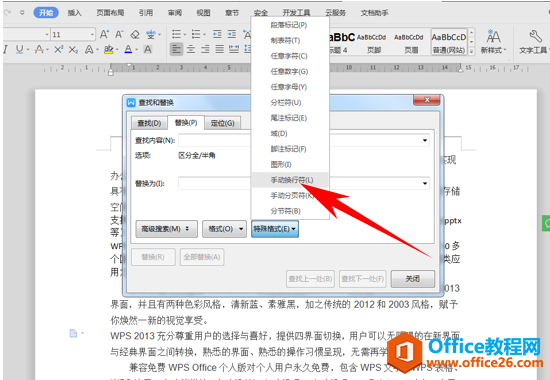
Task: Increase font size with the A+ icon
Action: tap(104, 34)
